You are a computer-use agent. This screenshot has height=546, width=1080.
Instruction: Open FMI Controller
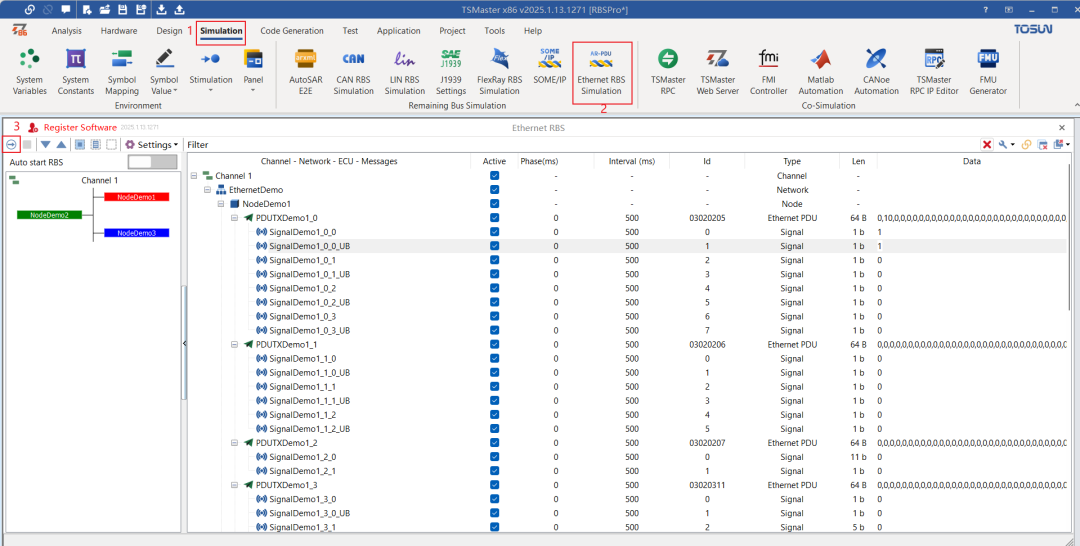tap(768, 72)
